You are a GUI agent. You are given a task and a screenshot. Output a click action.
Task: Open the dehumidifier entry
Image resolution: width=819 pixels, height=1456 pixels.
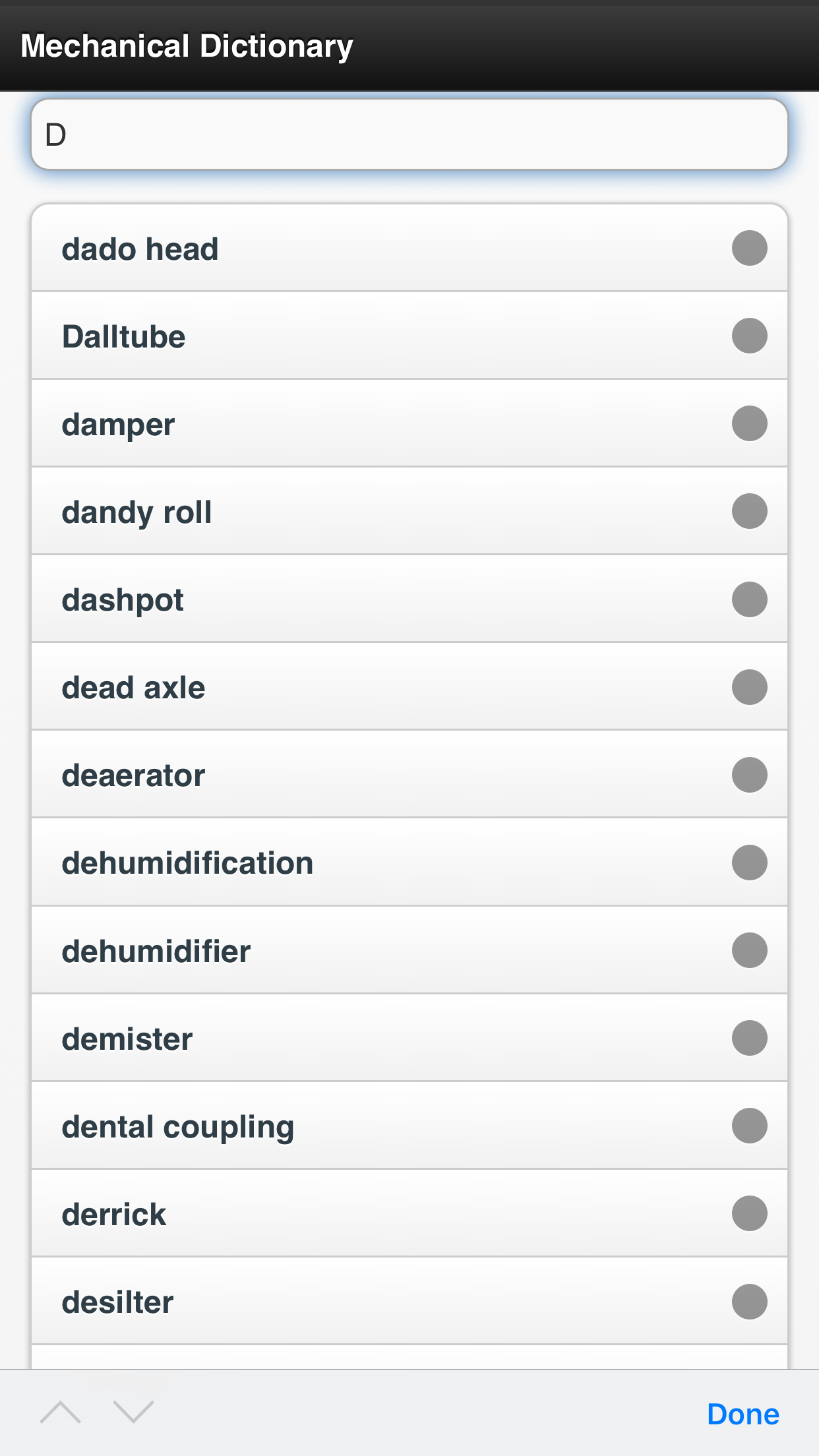coord(156,951)
